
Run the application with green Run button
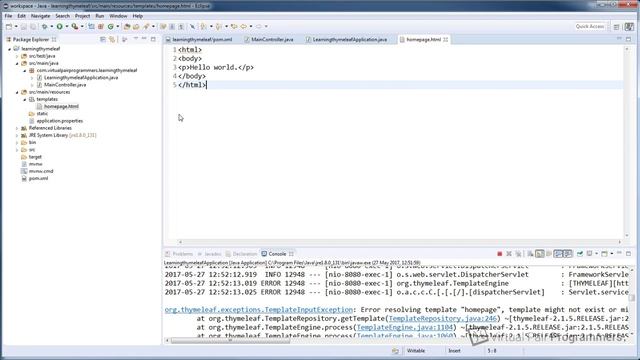60,27
